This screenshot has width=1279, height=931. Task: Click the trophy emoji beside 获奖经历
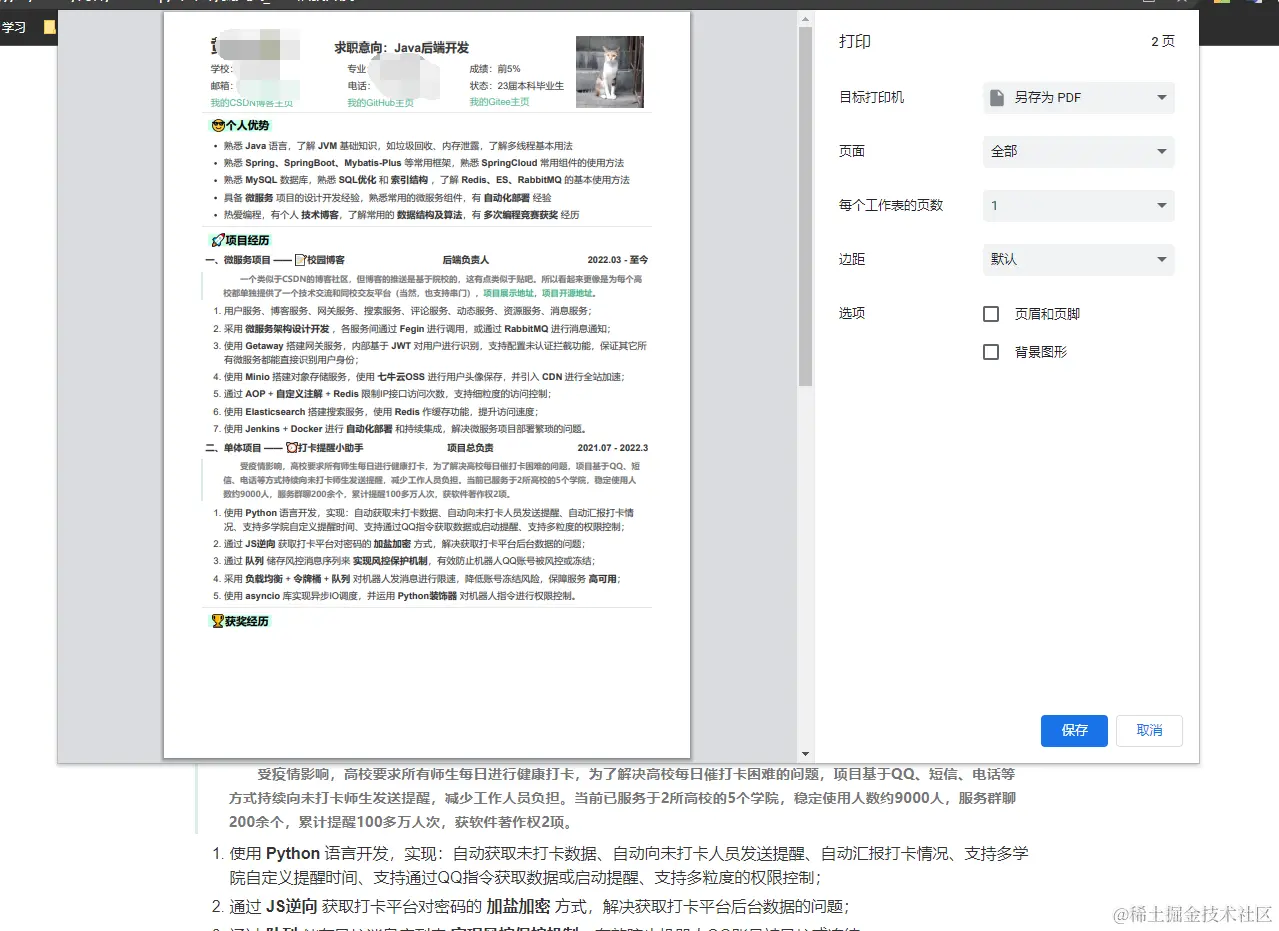[217, 621]
